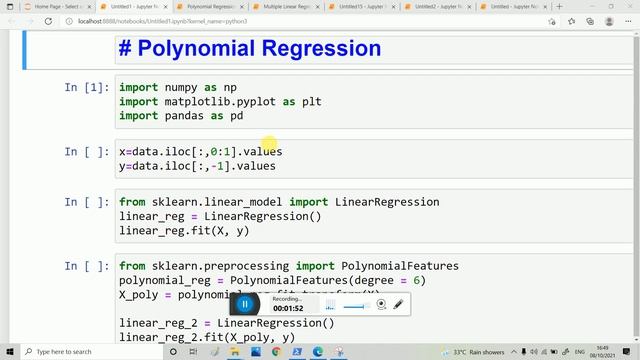
Task: Click the Type here to search box
Action: coord(91,351)
